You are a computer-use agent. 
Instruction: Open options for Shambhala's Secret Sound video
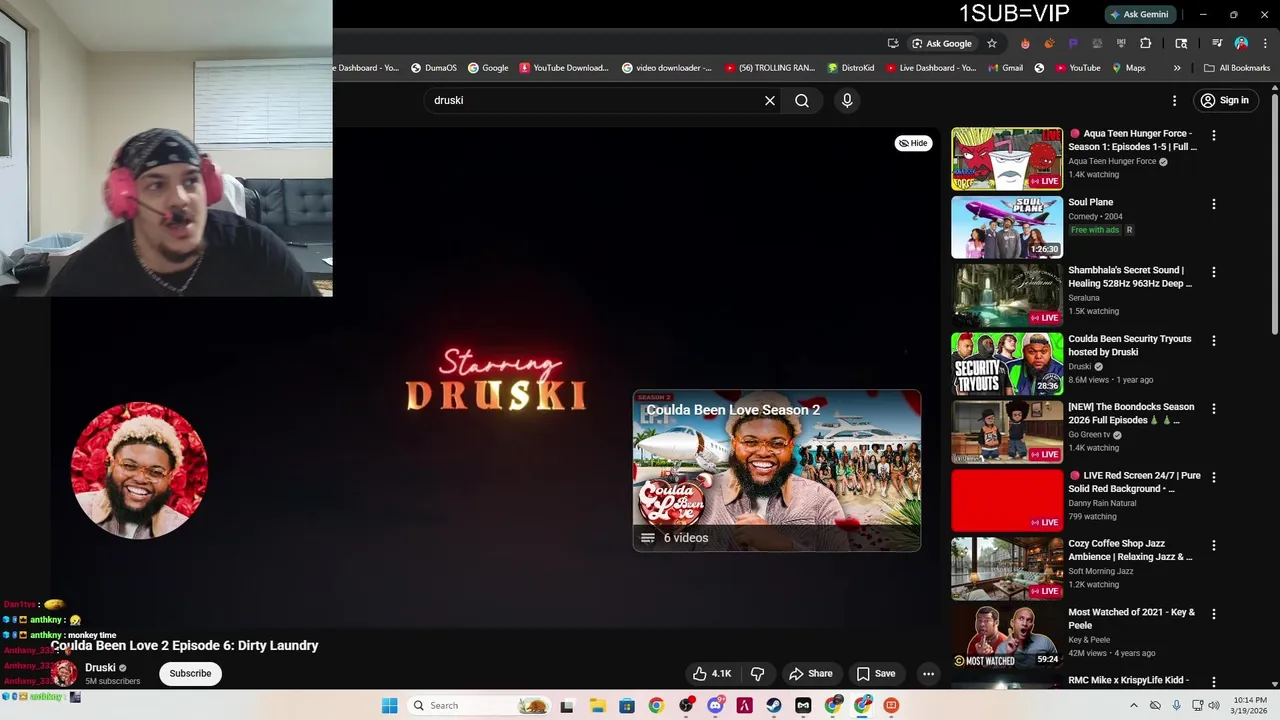tap(1214, 272)
